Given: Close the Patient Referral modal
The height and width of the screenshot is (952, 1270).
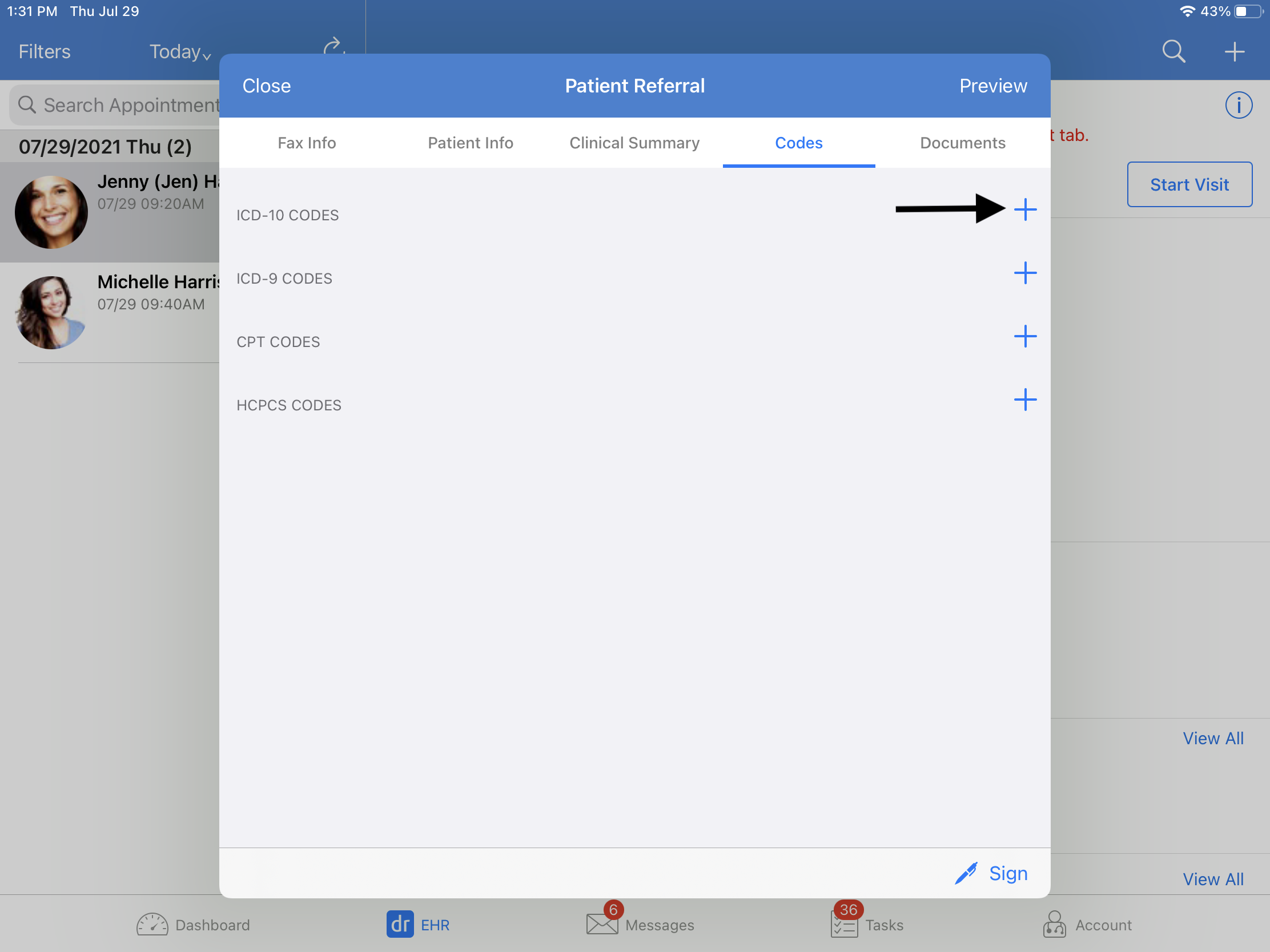Looking at the screenshot, I should pyautogui.click(x=267, y=86).
